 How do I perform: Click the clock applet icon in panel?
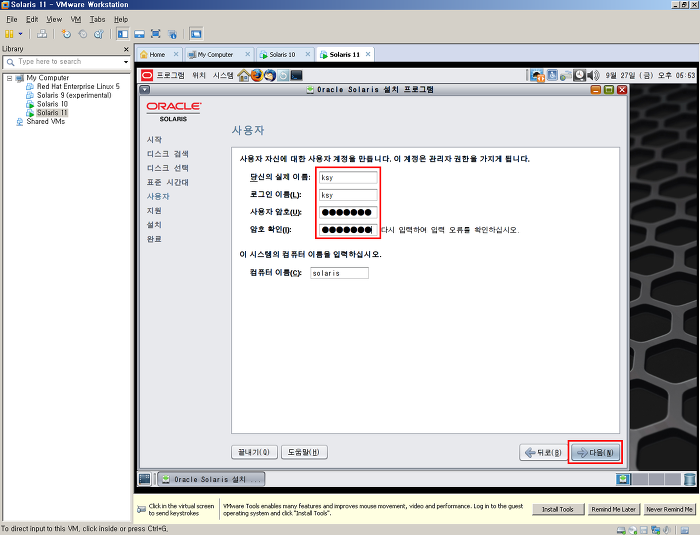click(x=579, y=75)
